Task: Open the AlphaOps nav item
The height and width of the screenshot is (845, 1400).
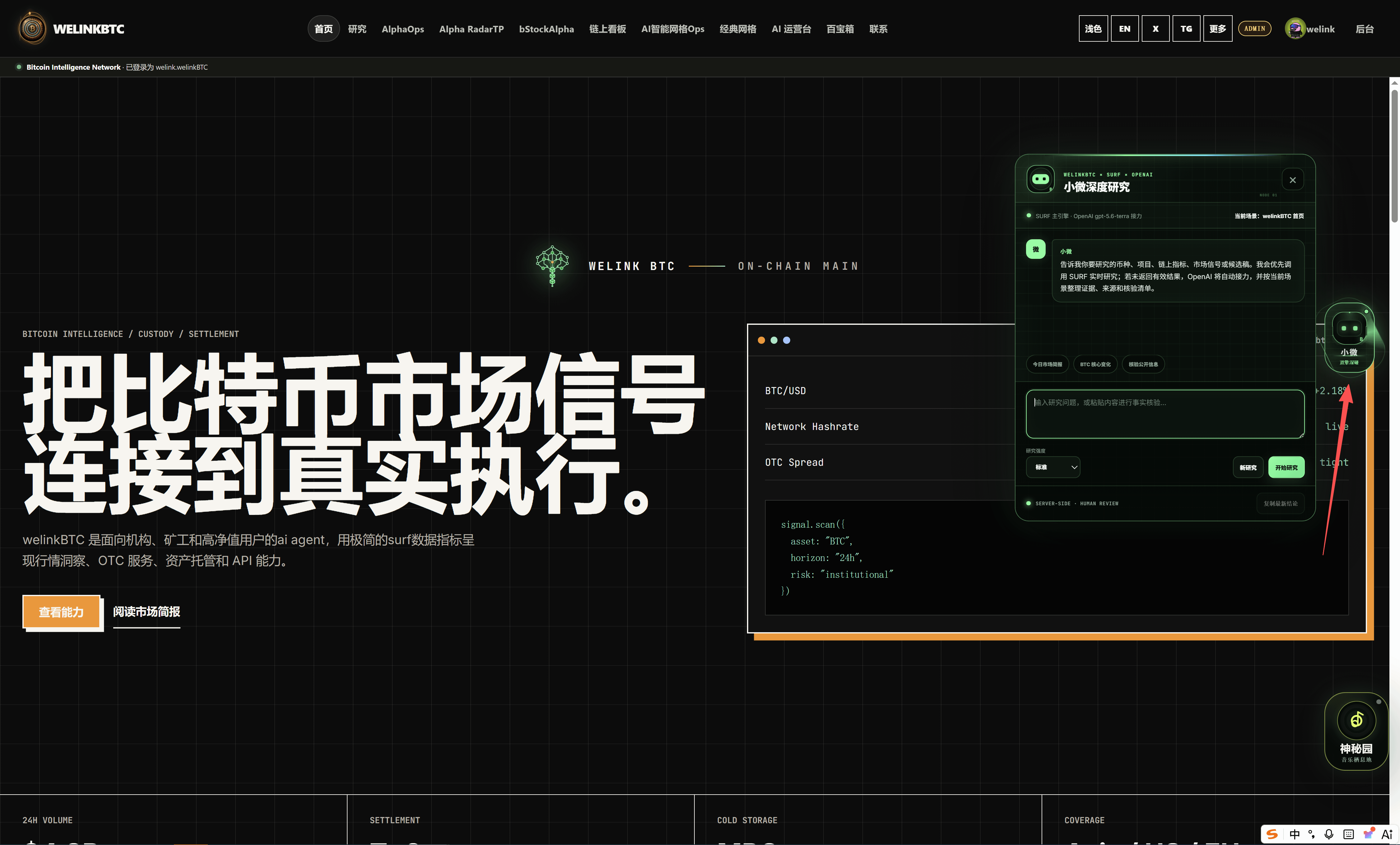Action: pyautogui.click(x=402, y=28)
